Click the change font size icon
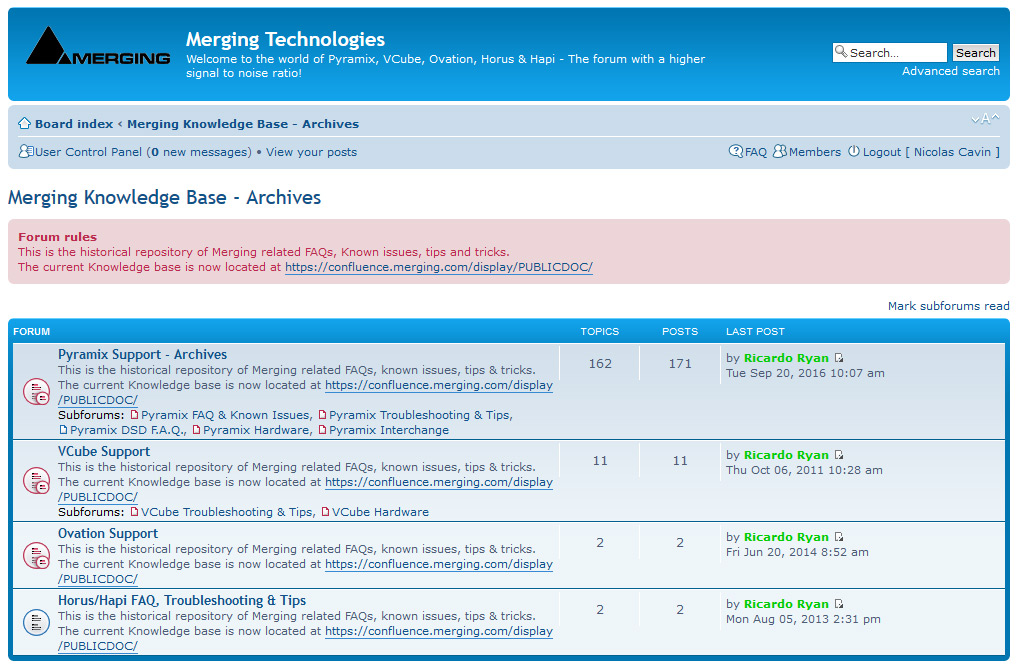This screenshot has width=1022, height=667. pyautogui.click(x=985, y=119)
